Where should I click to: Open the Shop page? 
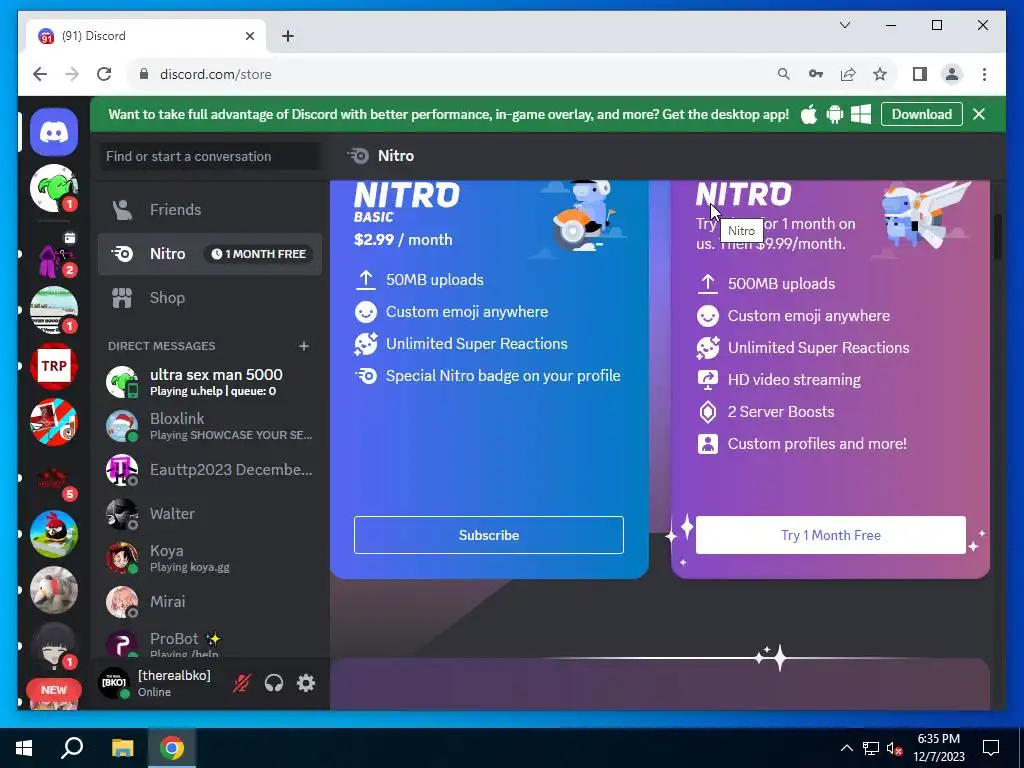[x=210, y=298]
